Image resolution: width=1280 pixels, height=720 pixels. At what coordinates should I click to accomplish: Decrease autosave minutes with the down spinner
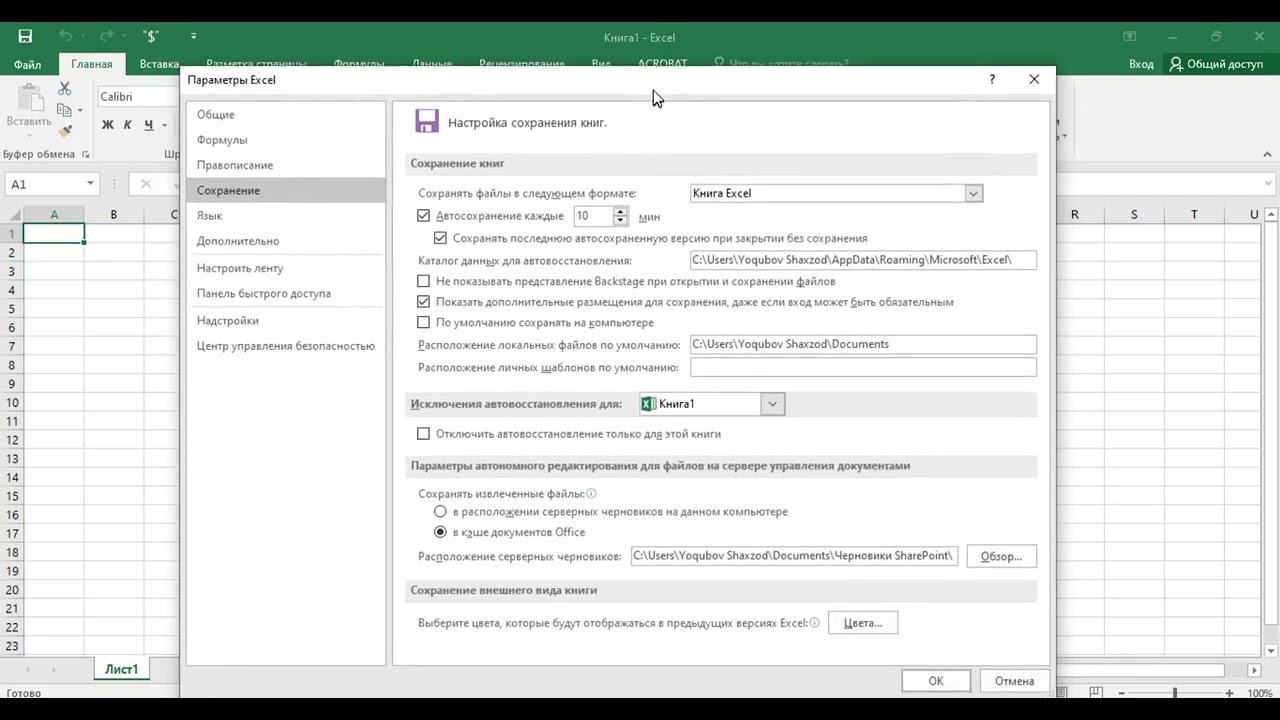coord(621,220)
